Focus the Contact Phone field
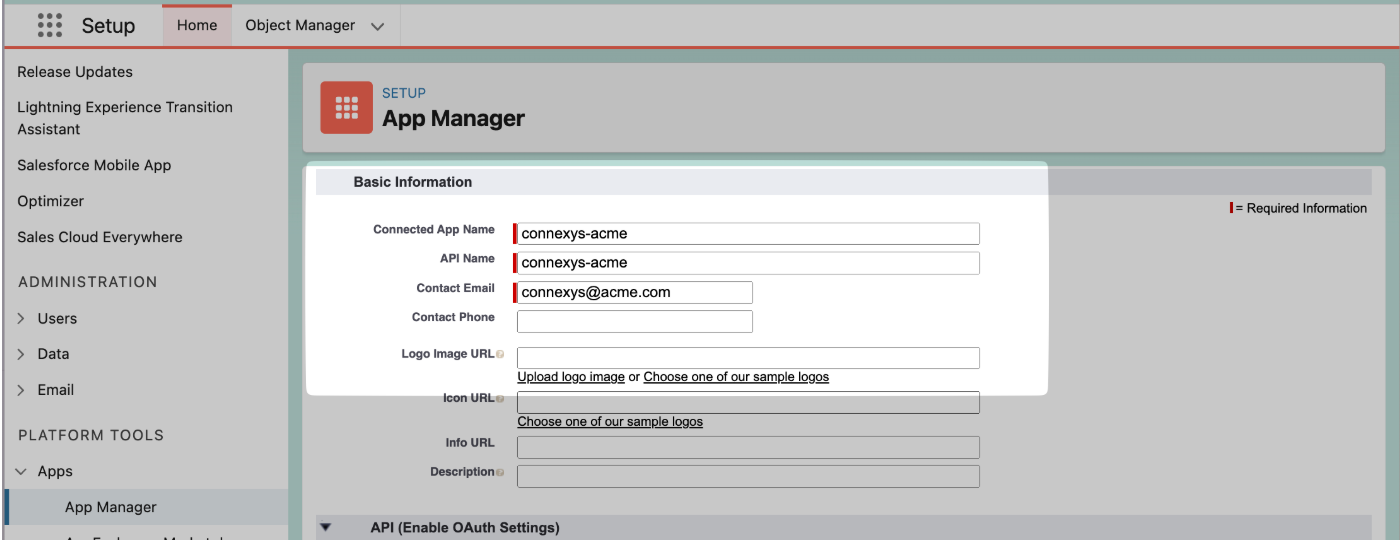Viewport: 1400px width, 542px height. pyautogui.click(x=635, y=321)
